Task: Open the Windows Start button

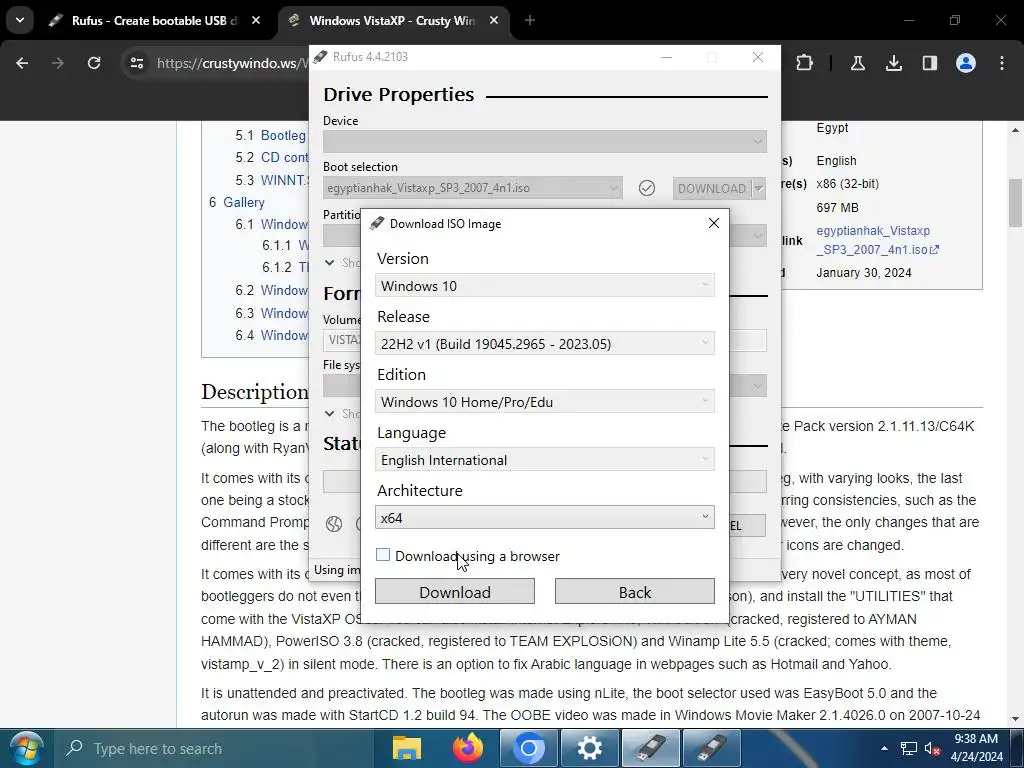Action: (26, 748)
